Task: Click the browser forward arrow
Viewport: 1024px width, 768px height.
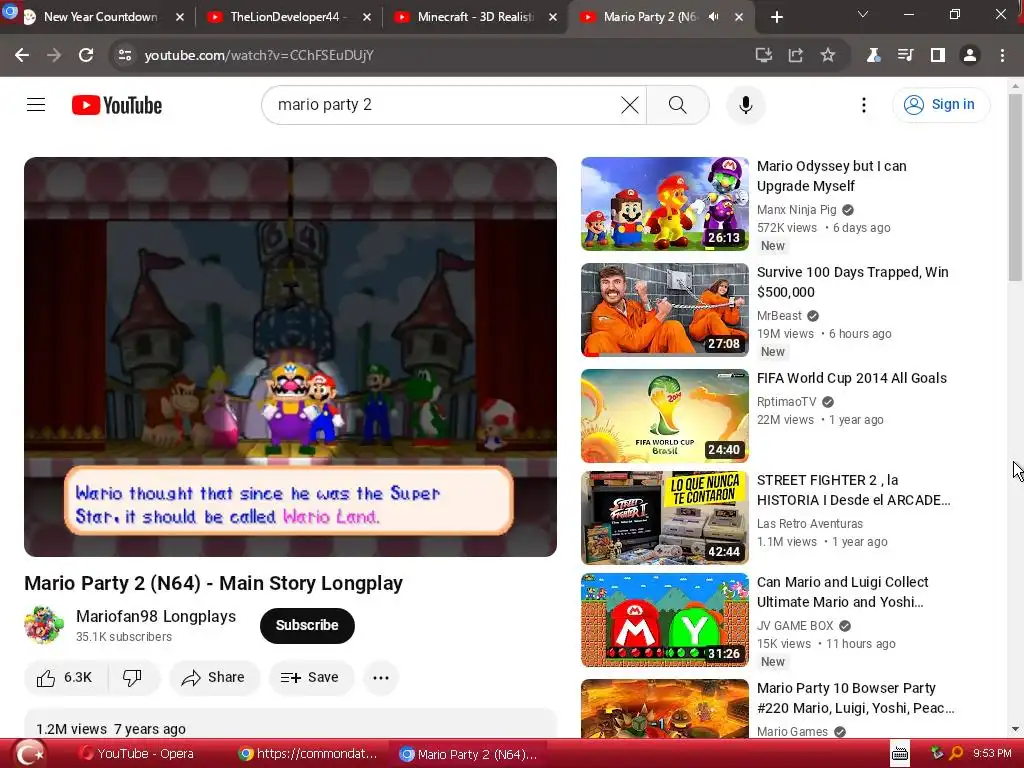Action: tap(54, 56)
